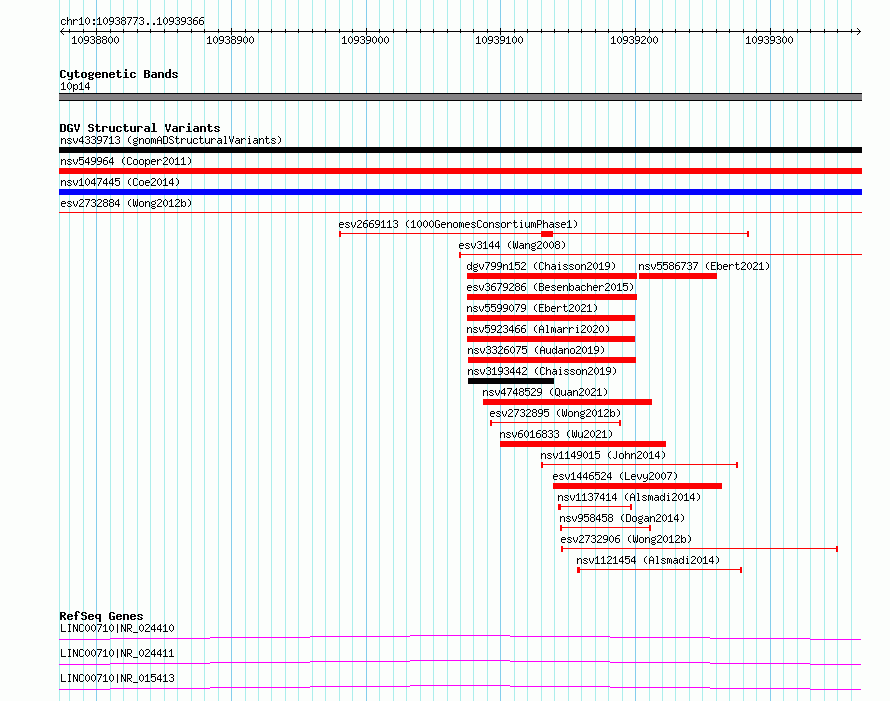Viewport: 890px width, 701px height.
Task: Click nsv3193442 (Chaisson2019) label
Action: [x=542, y=371]
